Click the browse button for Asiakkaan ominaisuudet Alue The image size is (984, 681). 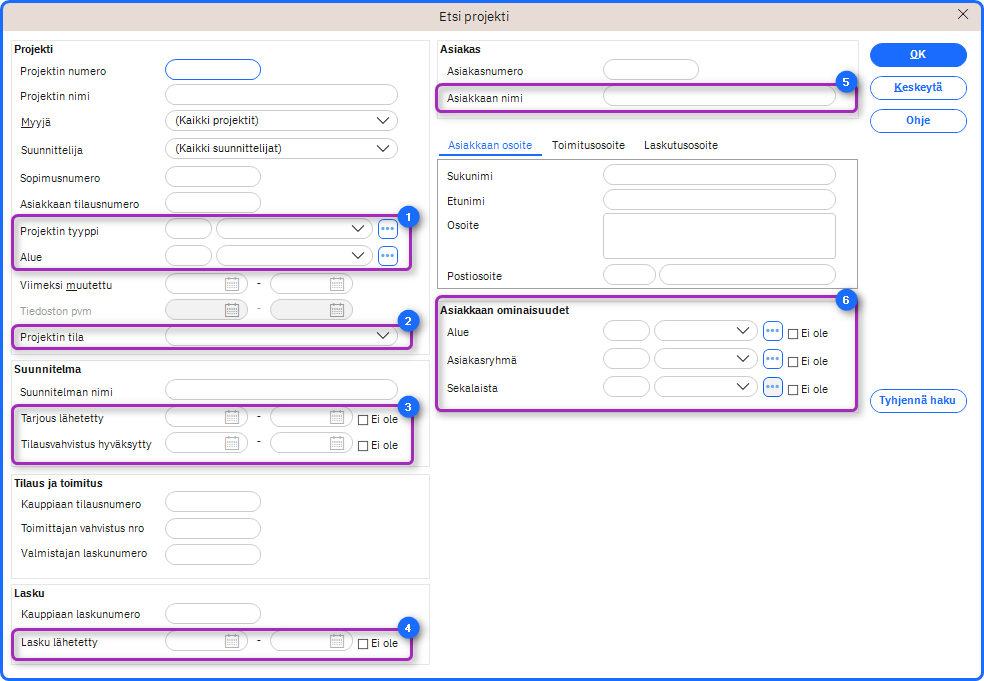pyautogui.click(x=773, y=331)
